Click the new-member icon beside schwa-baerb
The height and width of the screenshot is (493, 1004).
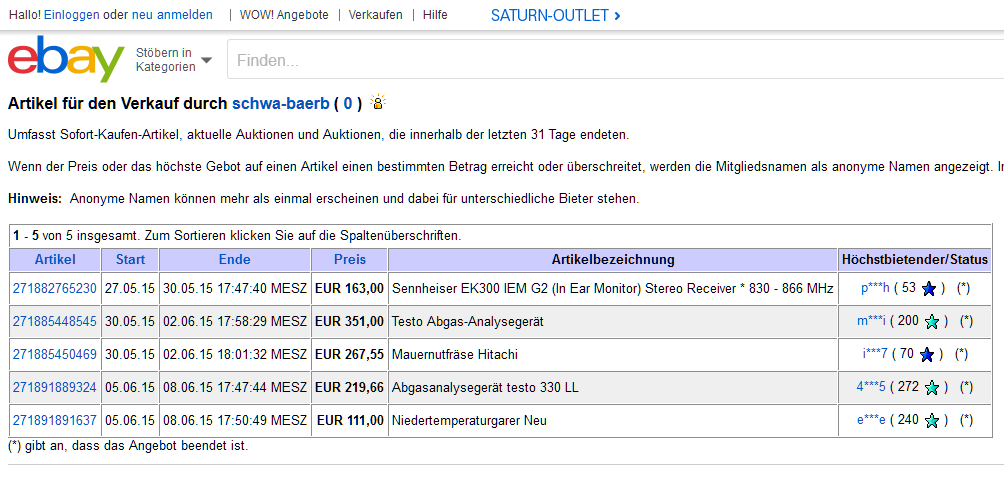378,103
